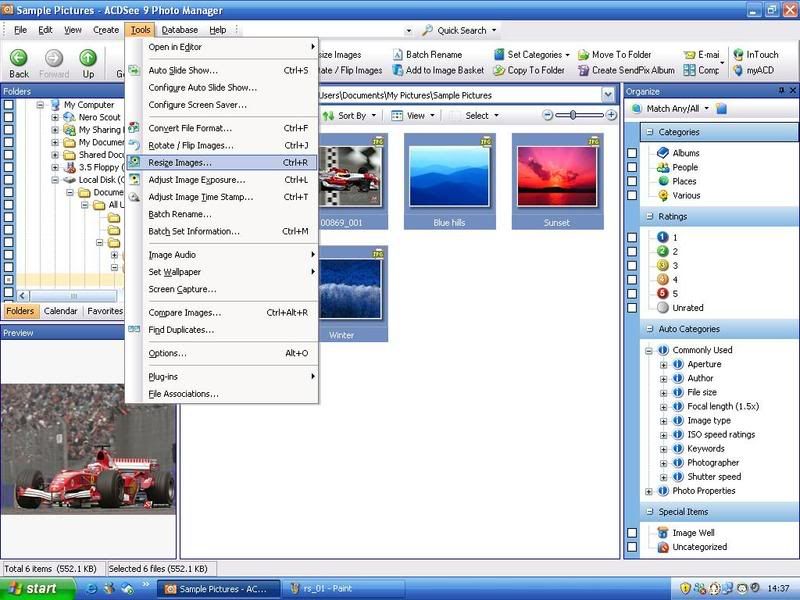Screen dimensions: 800x600
Task: Click the Copy To Folder icon
Action: coord(499,70)
